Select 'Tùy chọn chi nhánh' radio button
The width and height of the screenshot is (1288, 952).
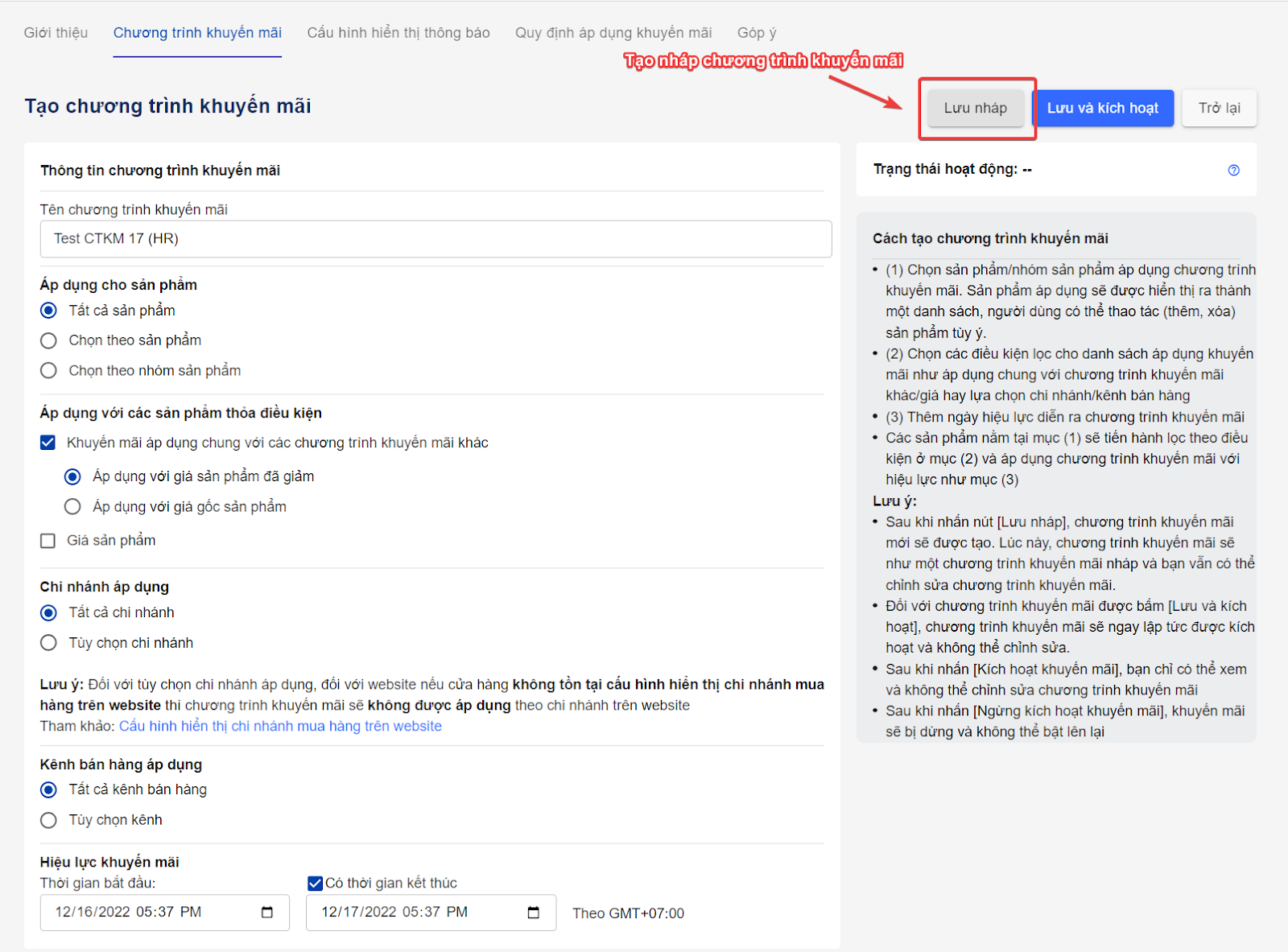[49, 642]
